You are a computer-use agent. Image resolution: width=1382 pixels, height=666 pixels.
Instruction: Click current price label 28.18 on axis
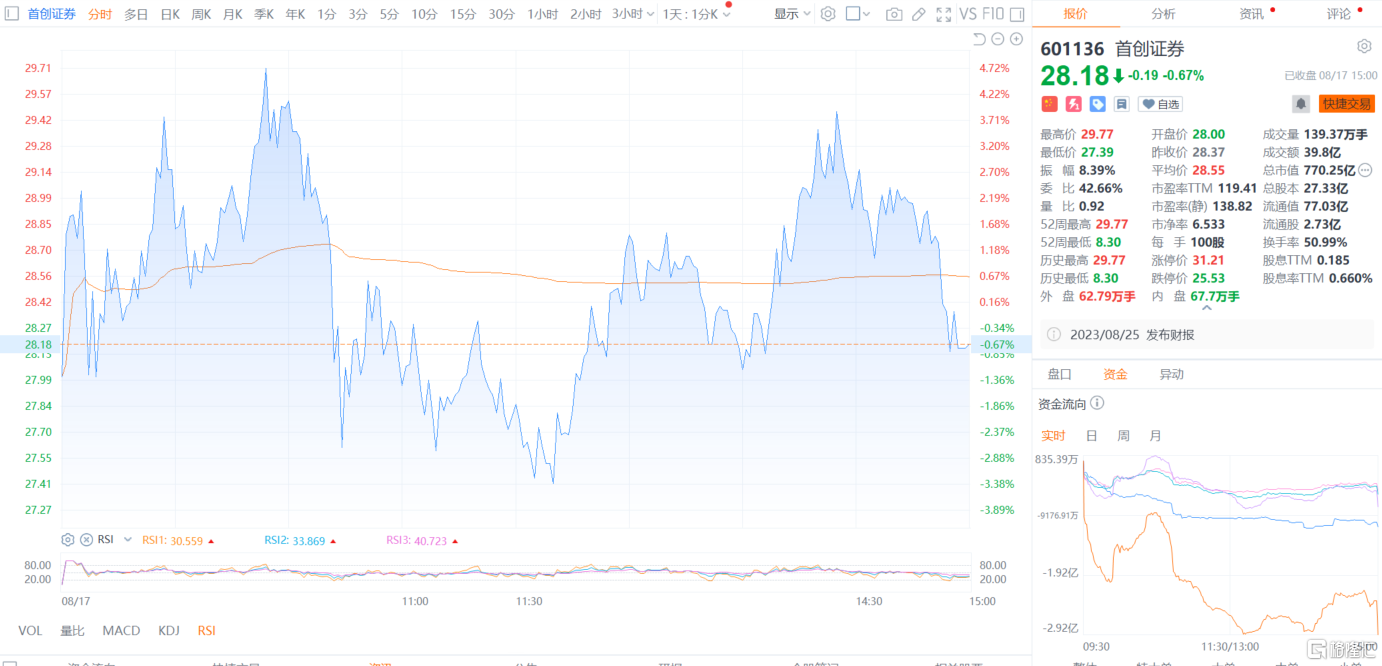[38, 344]
